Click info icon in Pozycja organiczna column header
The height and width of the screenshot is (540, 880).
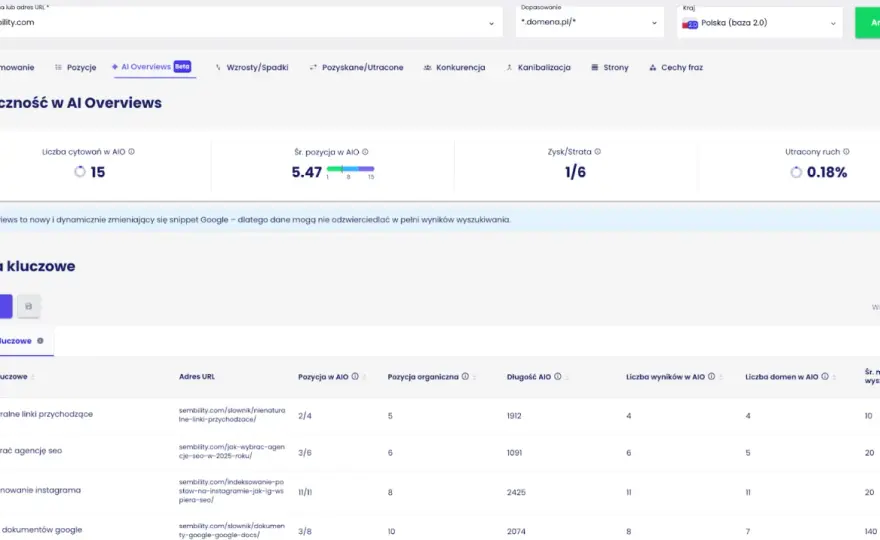[465, 377]
